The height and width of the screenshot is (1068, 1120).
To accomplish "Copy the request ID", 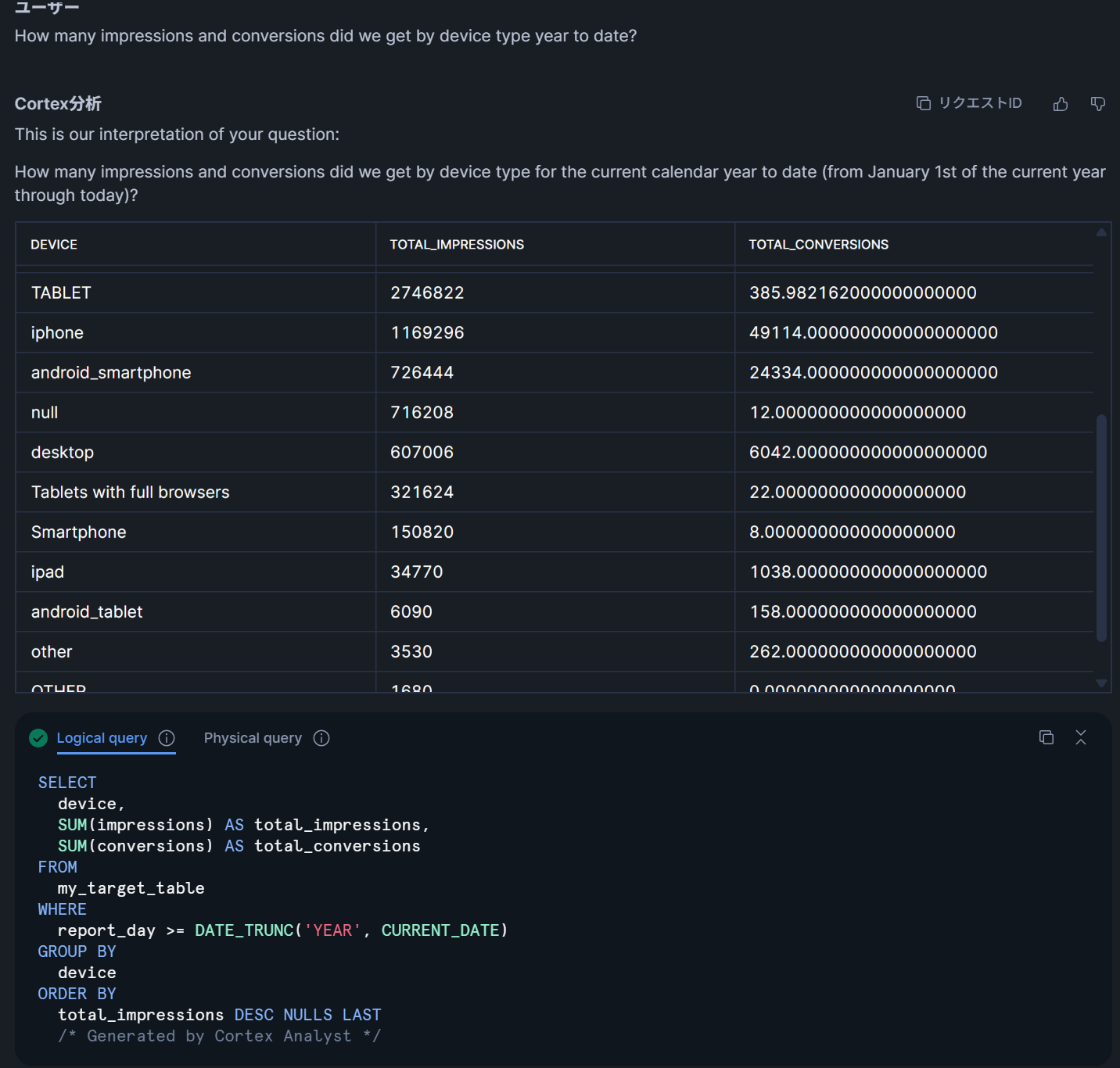I will (969, 103).
